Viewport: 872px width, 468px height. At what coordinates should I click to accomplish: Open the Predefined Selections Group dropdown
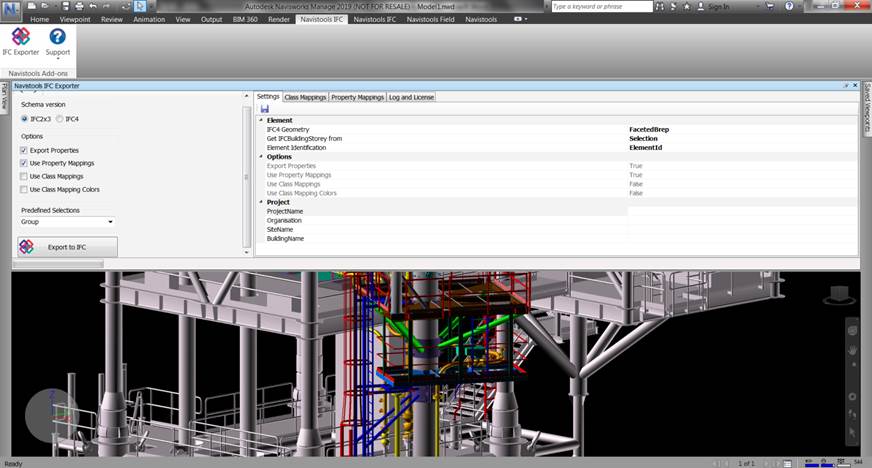(x=67, y=222)
